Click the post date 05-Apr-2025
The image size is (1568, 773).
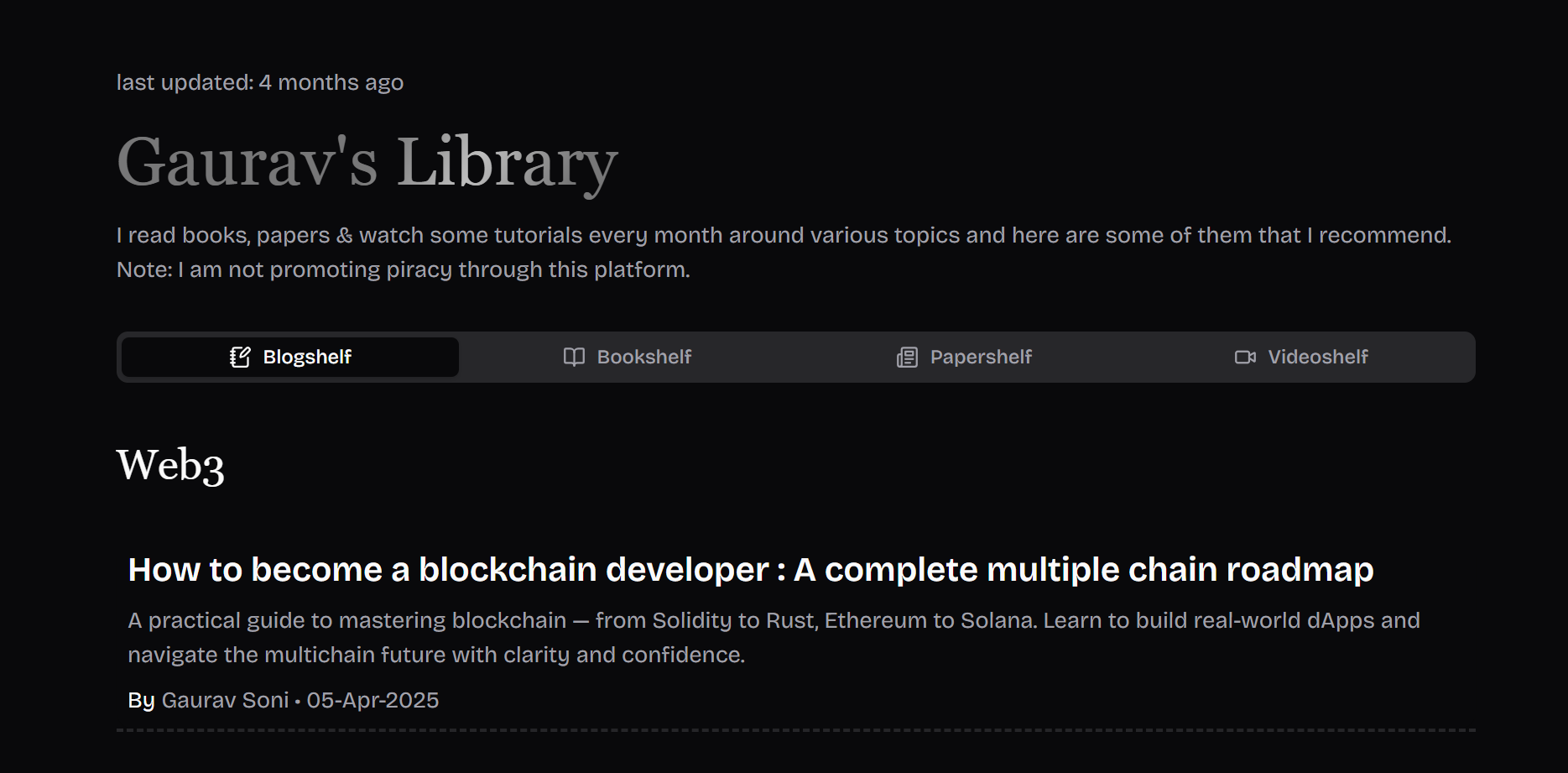pos(372,700)
